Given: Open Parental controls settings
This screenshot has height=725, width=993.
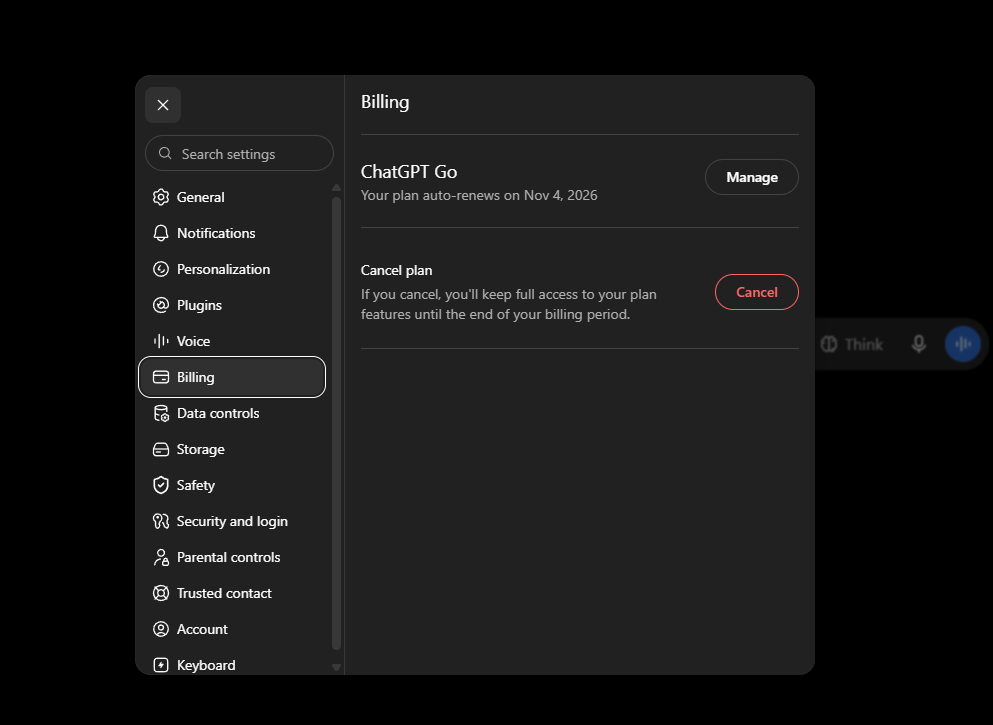Looking at the screenshot, I should click(x=232, y=557).
